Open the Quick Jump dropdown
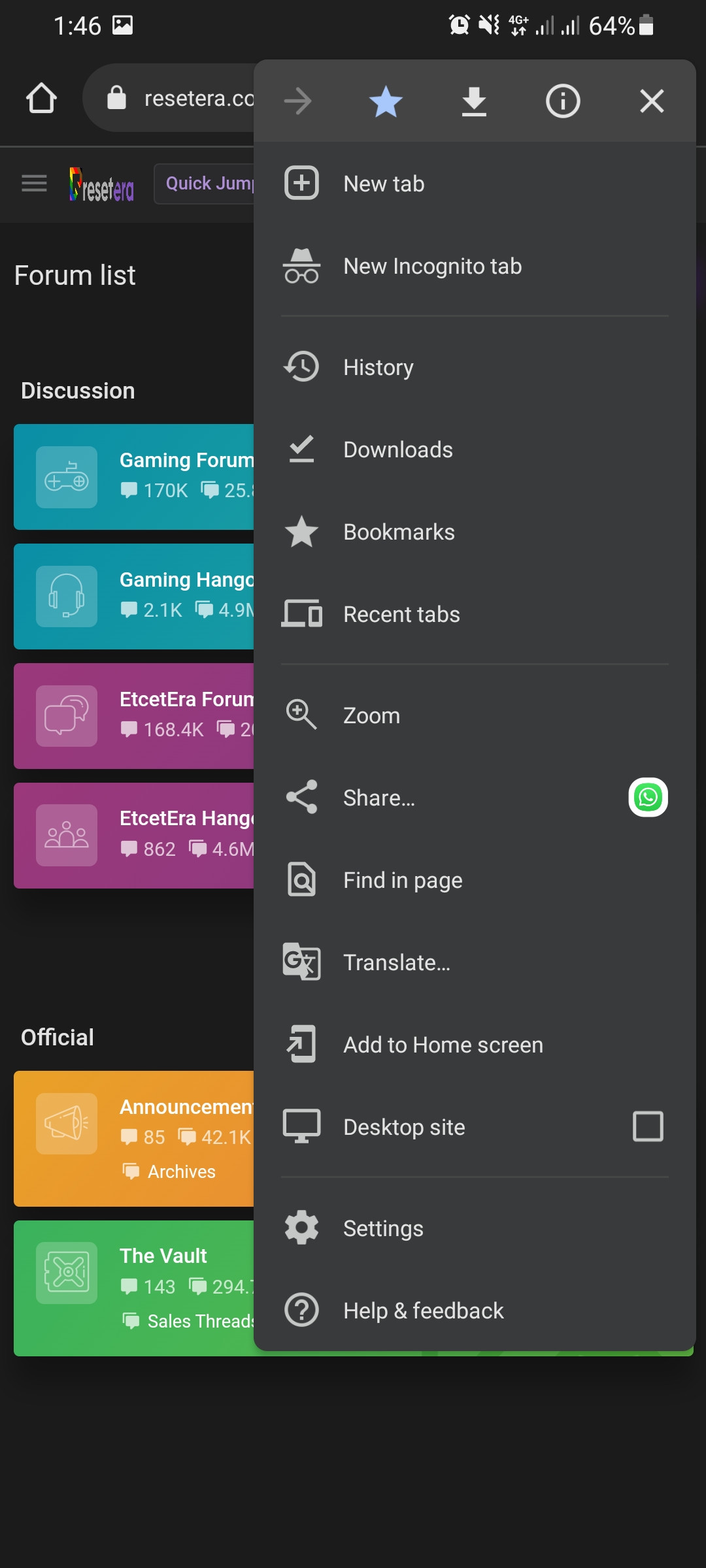The image size is (706, 1568). click(x=205, y=184)
